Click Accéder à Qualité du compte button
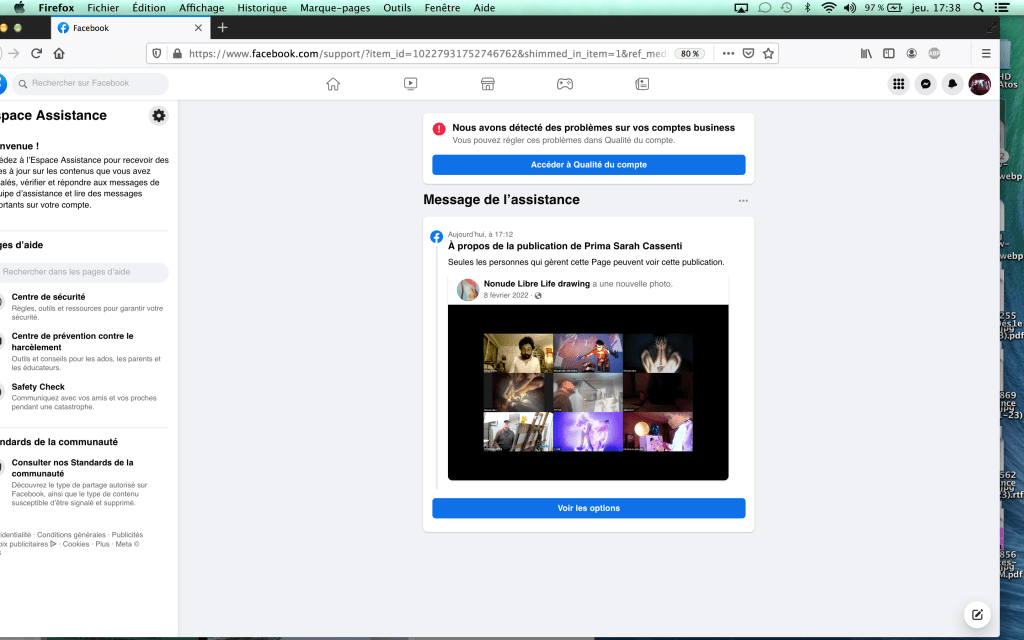This screenshot has height=640, width=1024. pos(588,165)
